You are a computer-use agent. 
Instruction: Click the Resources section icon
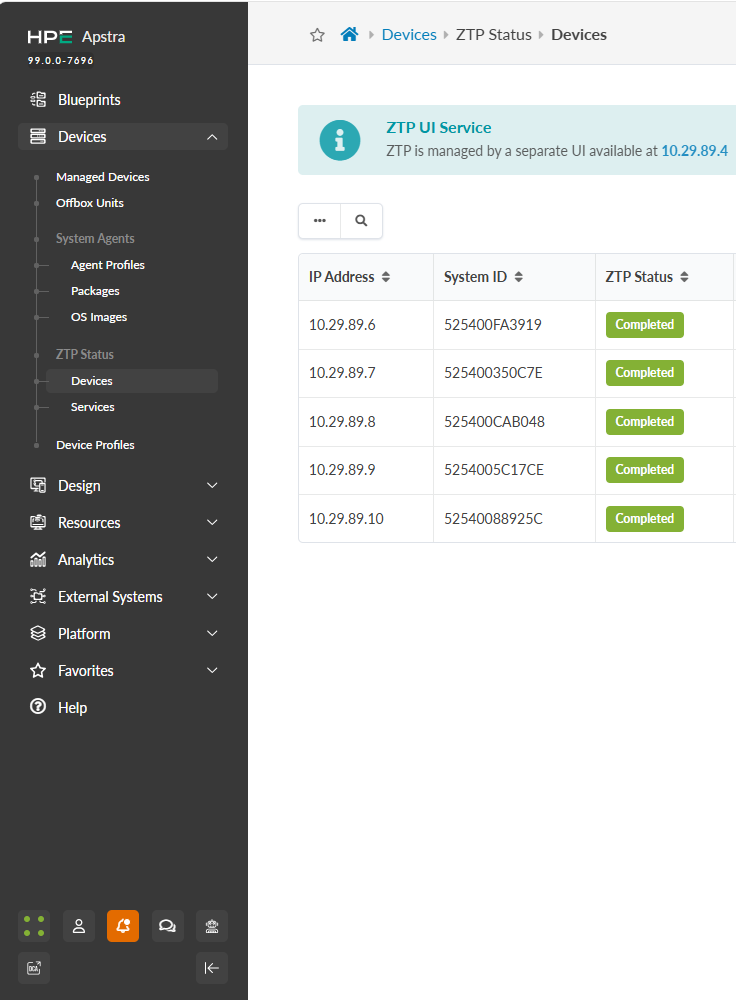(x=38, y=522)
